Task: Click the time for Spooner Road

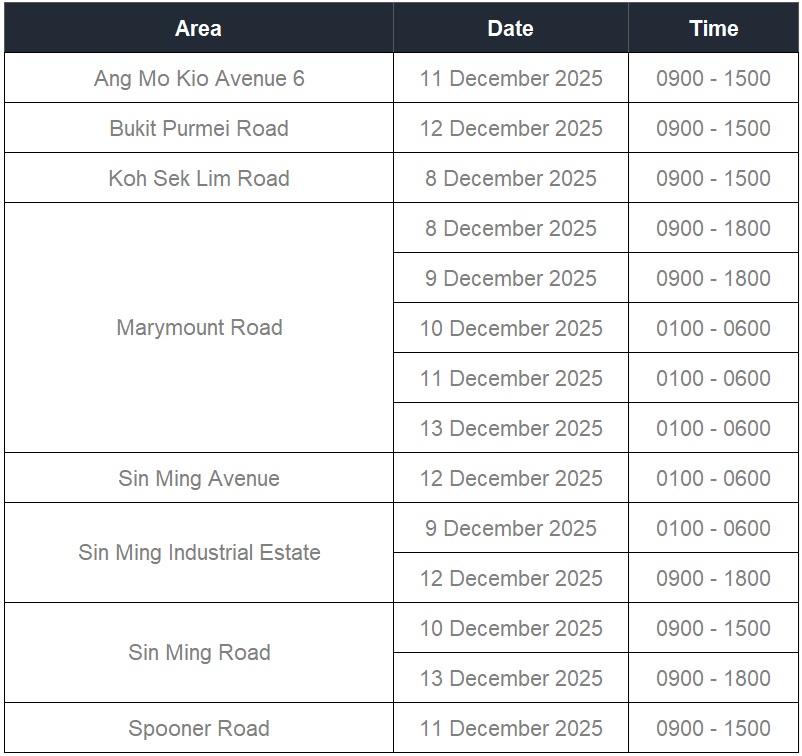Action: click(x=713, y=728)
